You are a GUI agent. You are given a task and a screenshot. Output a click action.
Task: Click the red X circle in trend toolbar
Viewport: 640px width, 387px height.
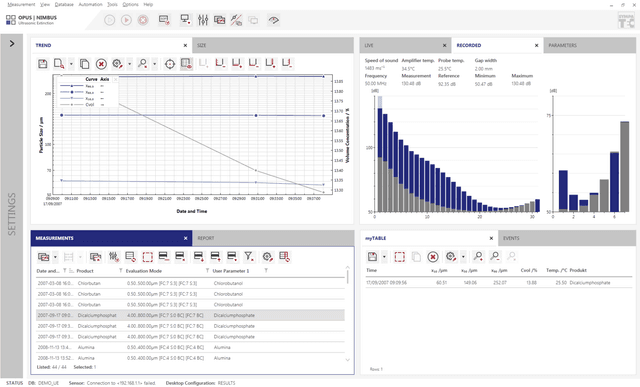pyautogui.click(x=101, y=64)
